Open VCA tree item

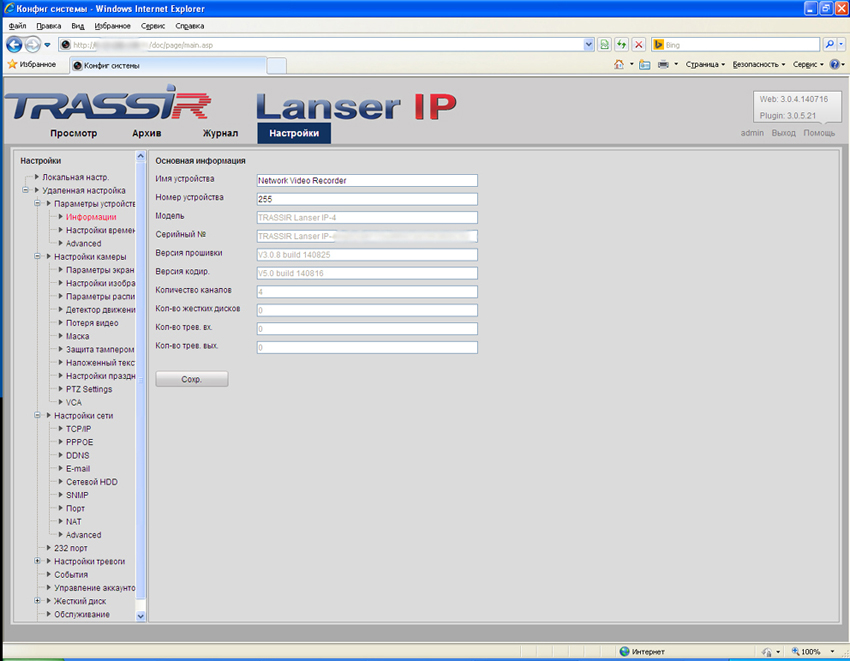point(74,402)
